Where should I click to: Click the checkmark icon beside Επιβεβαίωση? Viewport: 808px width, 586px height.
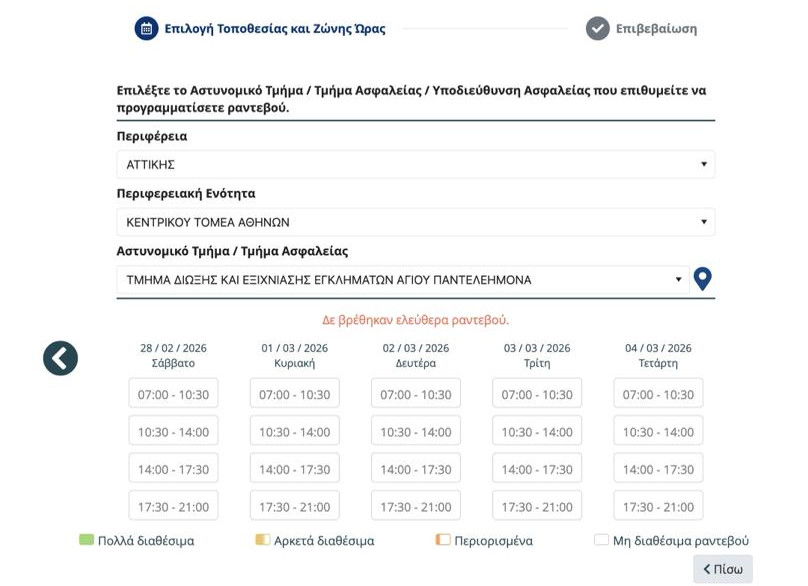pyautogui.click(x=597, y=29)
